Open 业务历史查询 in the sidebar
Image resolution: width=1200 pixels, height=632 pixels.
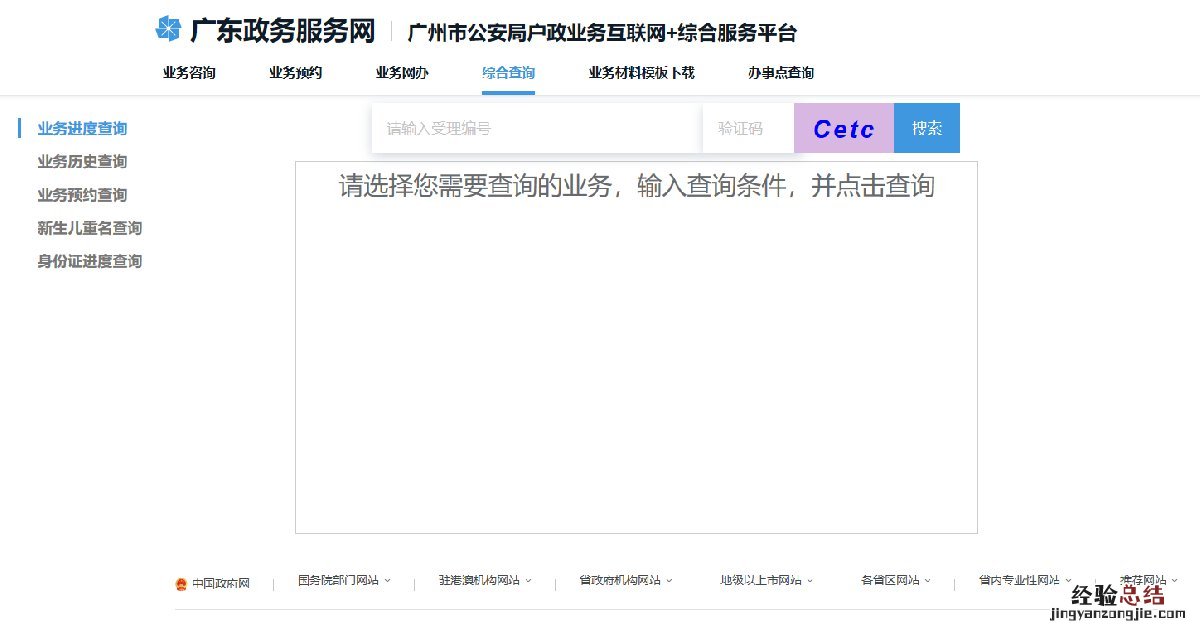coord(82,162)
